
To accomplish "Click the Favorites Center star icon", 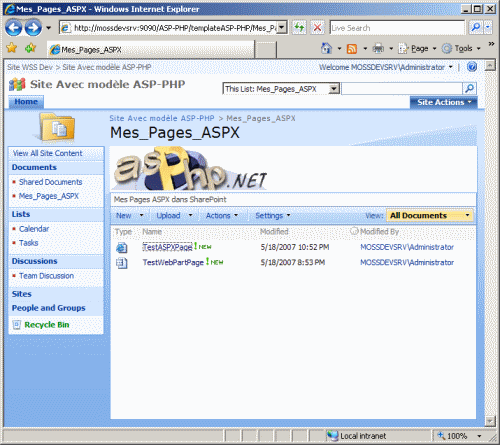I will coord(12,48).
